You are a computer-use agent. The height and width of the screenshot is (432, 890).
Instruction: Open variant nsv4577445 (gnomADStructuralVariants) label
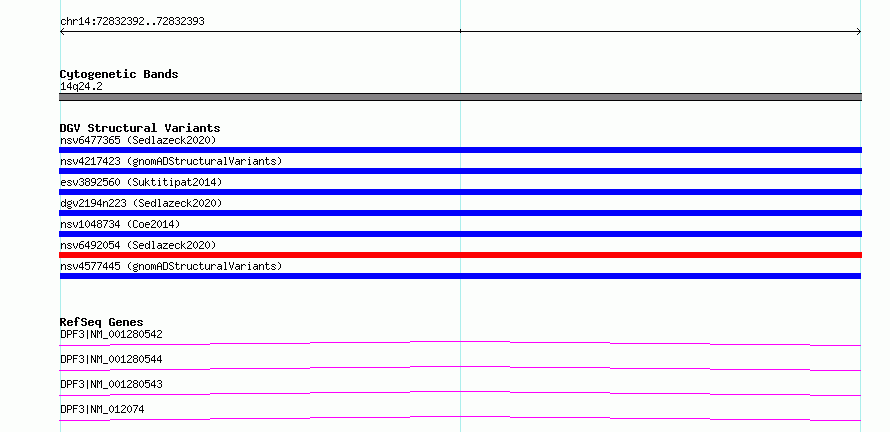[x=171, y=266]
